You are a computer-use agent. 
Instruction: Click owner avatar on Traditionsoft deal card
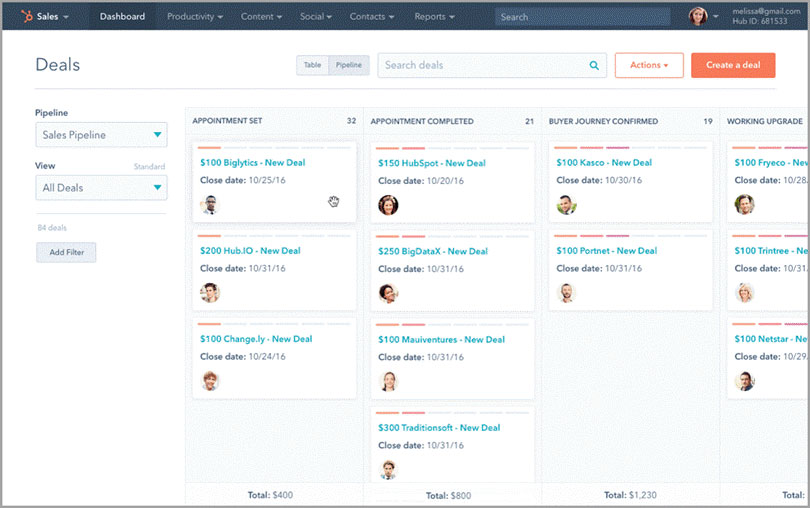[388, 469]
